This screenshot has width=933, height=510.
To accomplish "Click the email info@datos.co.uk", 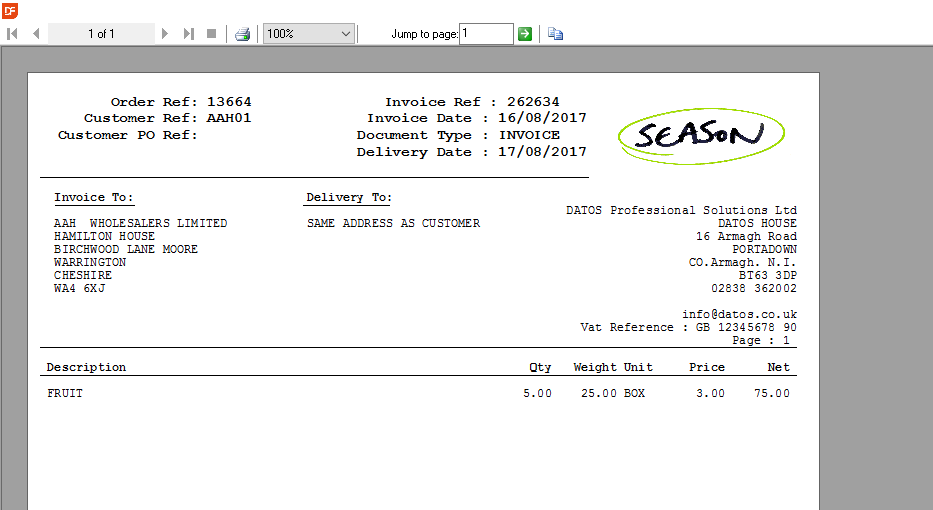I will pyautogui.click(x=740, y=314).
